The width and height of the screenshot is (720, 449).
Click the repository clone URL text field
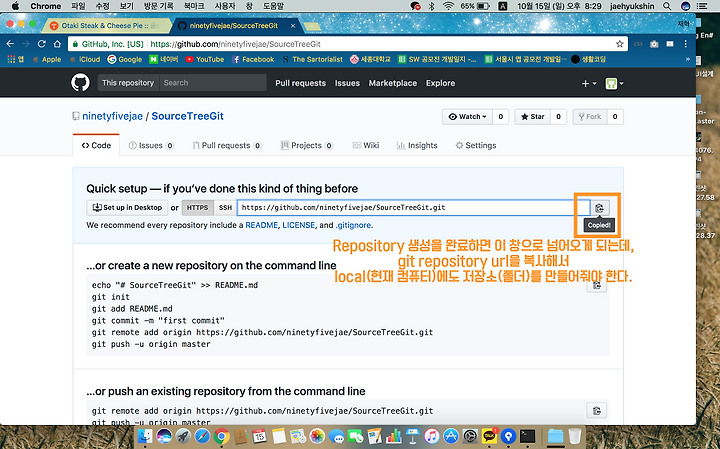[413, 208]
